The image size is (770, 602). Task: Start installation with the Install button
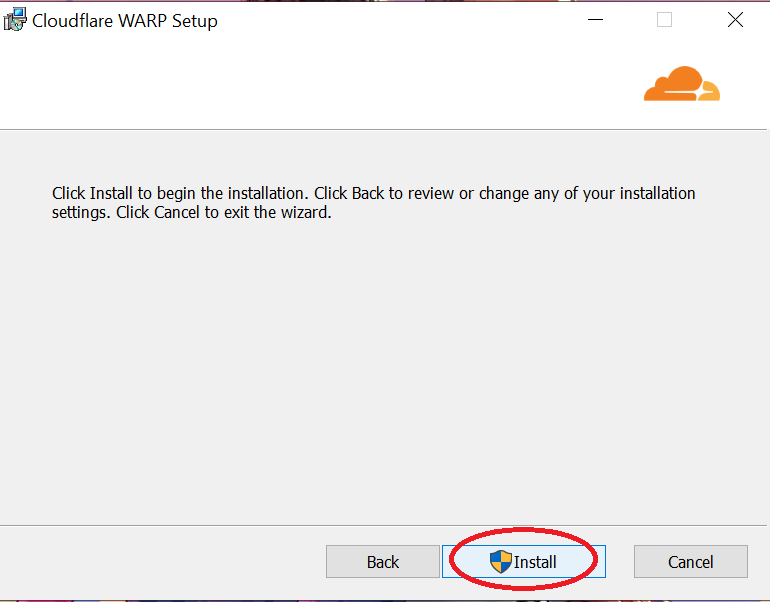pos(535,562)
